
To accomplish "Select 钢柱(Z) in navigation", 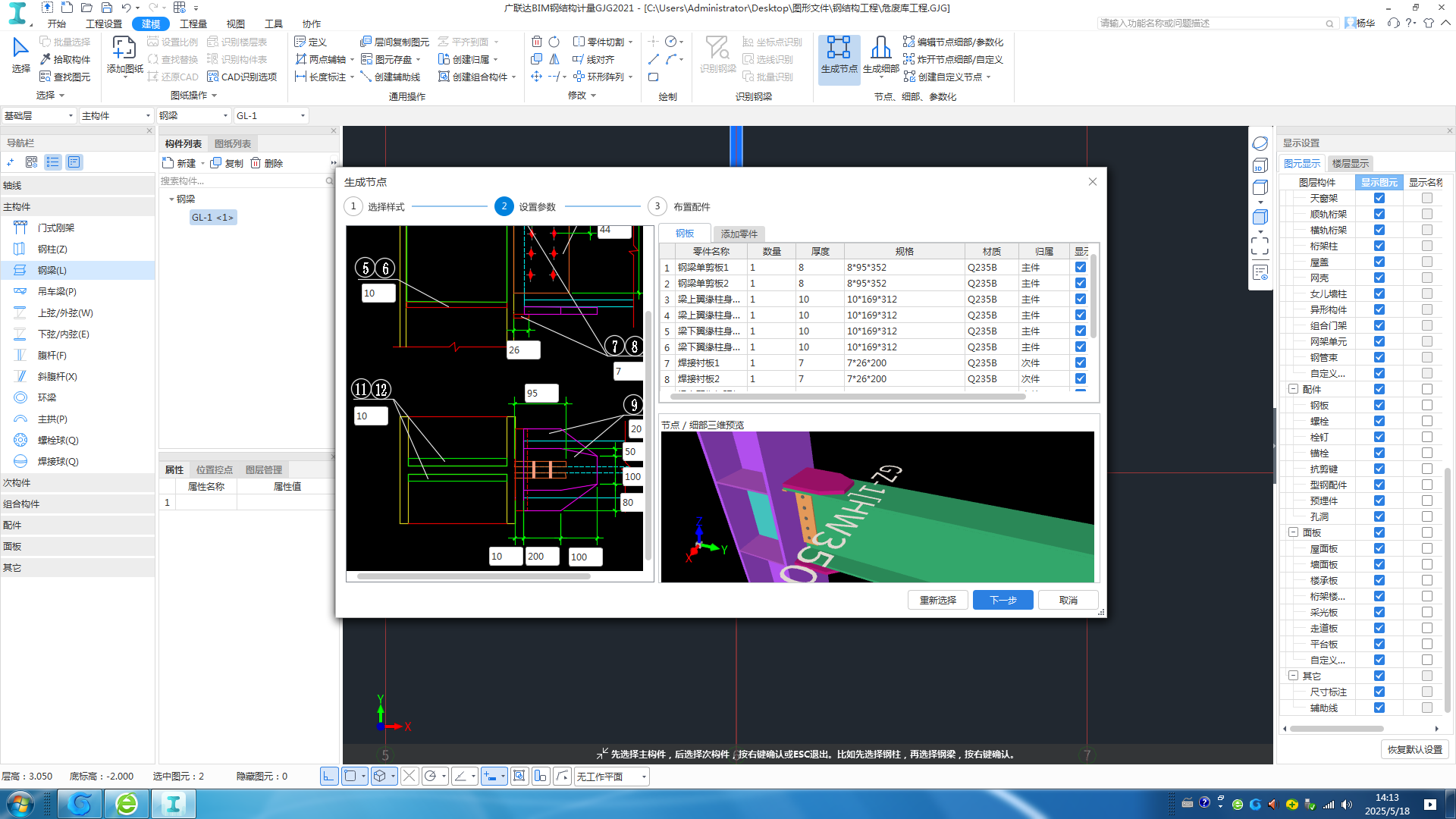I will pyautogui.click(x=52, y=249).
